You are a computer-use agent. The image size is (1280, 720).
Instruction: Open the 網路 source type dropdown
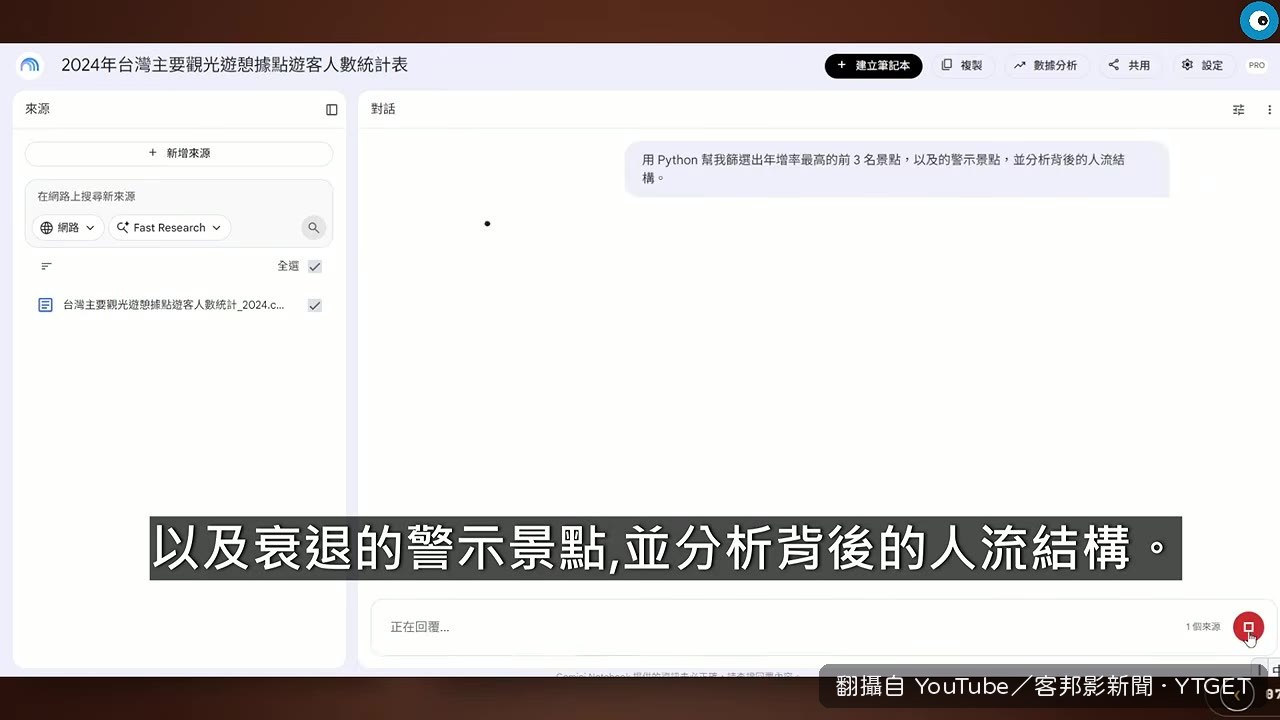(x=68, y=228)
